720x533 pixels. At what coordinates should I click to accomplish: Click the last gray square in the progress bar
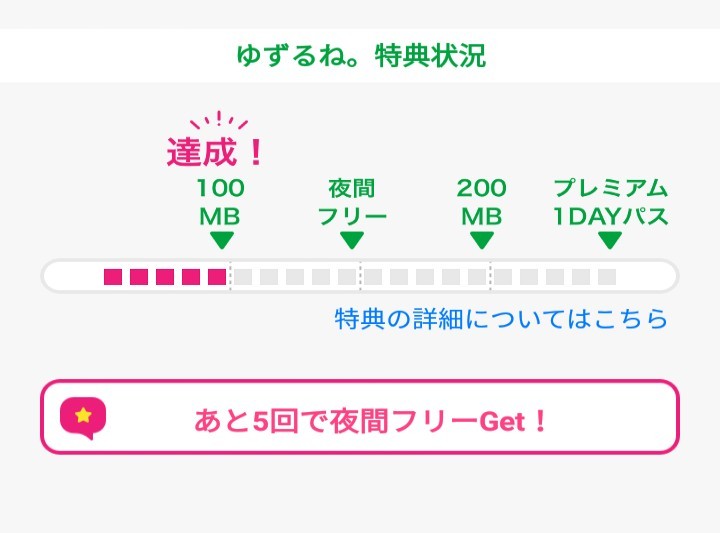(607, 276)
